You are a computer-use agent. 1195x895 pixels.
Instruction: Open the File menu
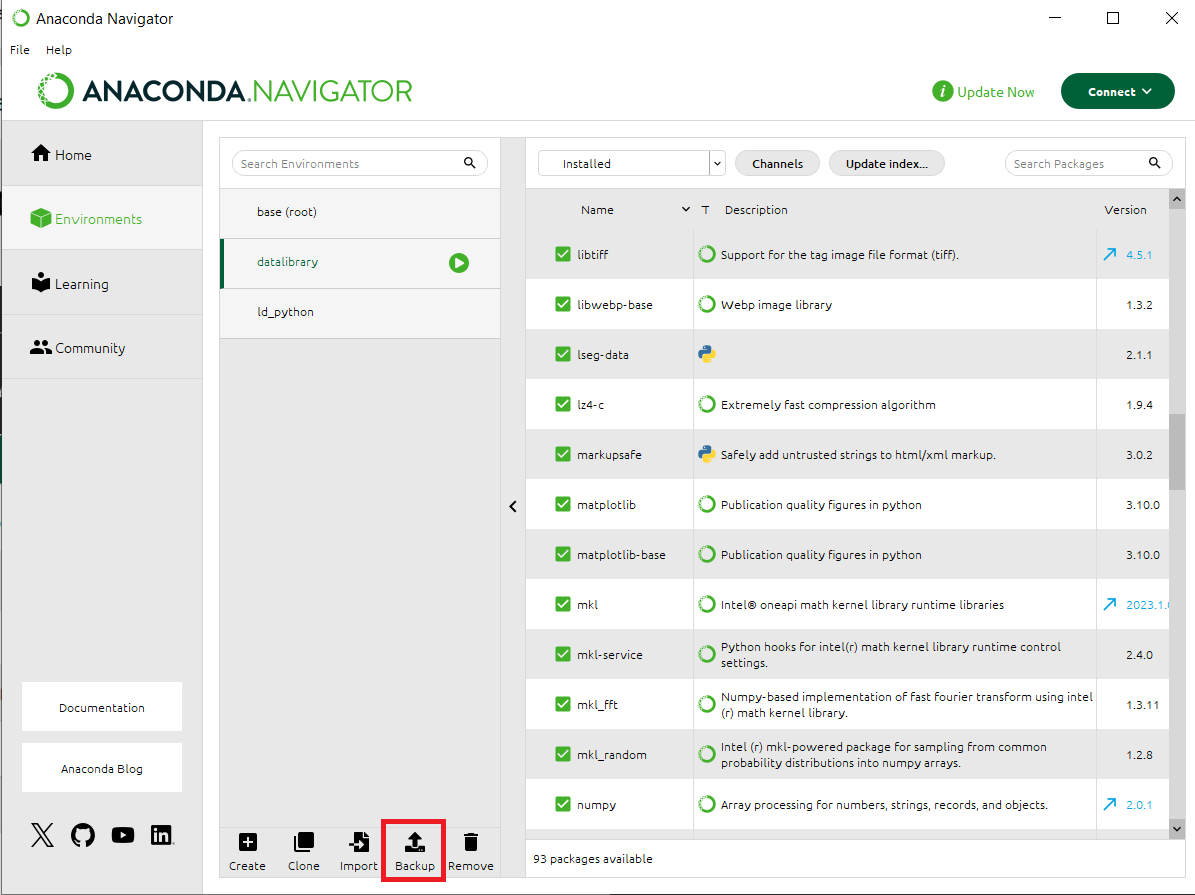click(x=19, y=49)
